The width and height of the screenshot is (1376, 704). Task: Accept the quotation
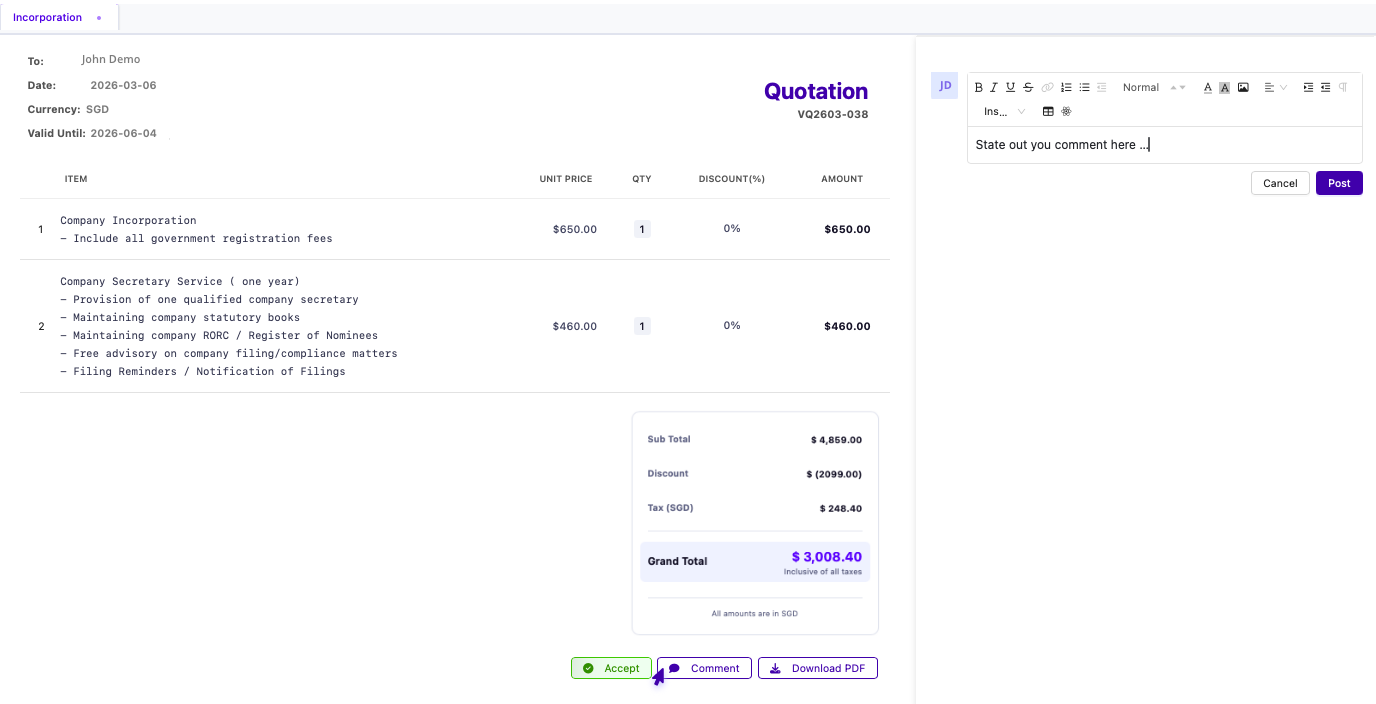point(611,668)
